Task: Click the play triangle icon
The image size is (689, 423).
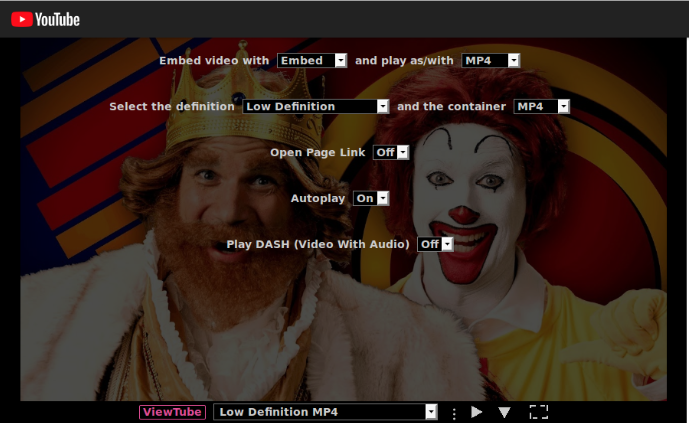Action: pyautogui.click(x=476, y=412)
